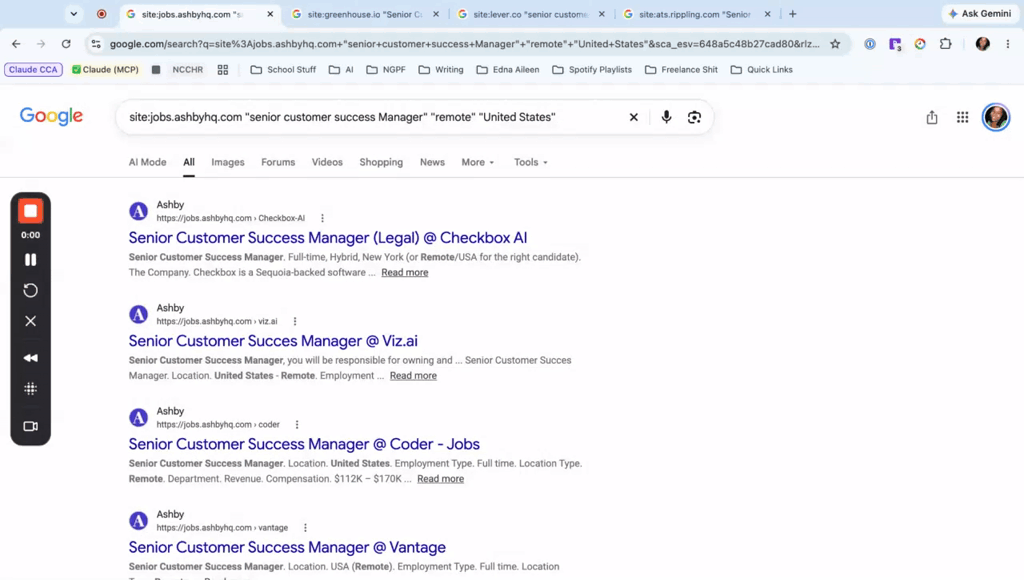1024x580 pixels.
Task: Click the rewind icon in the recorder panel
Action: click(x=30, y=358)
